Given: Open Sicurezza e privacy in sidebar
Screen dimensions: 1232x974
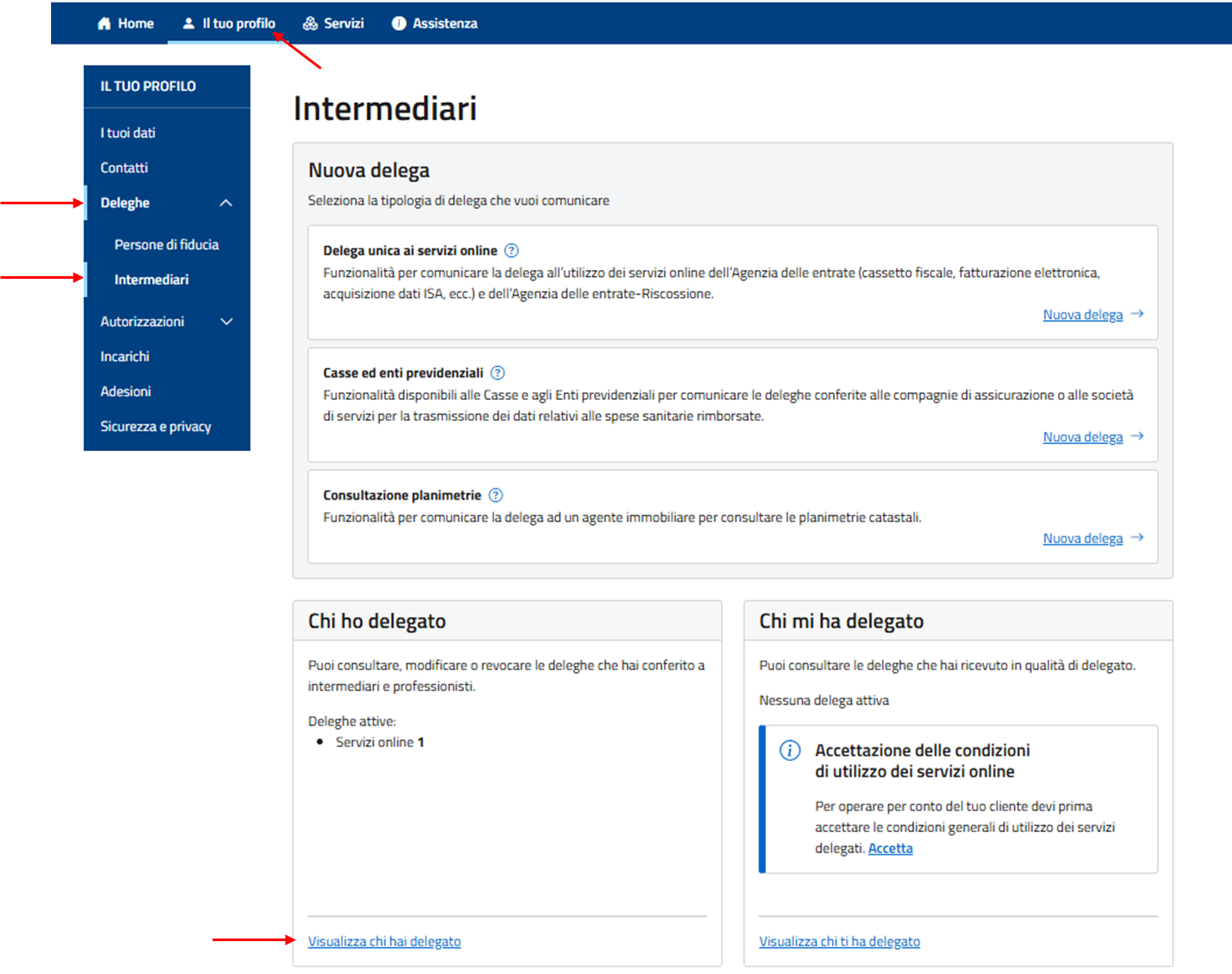Looking at the screenshot, I should click(x=156, y=427).
